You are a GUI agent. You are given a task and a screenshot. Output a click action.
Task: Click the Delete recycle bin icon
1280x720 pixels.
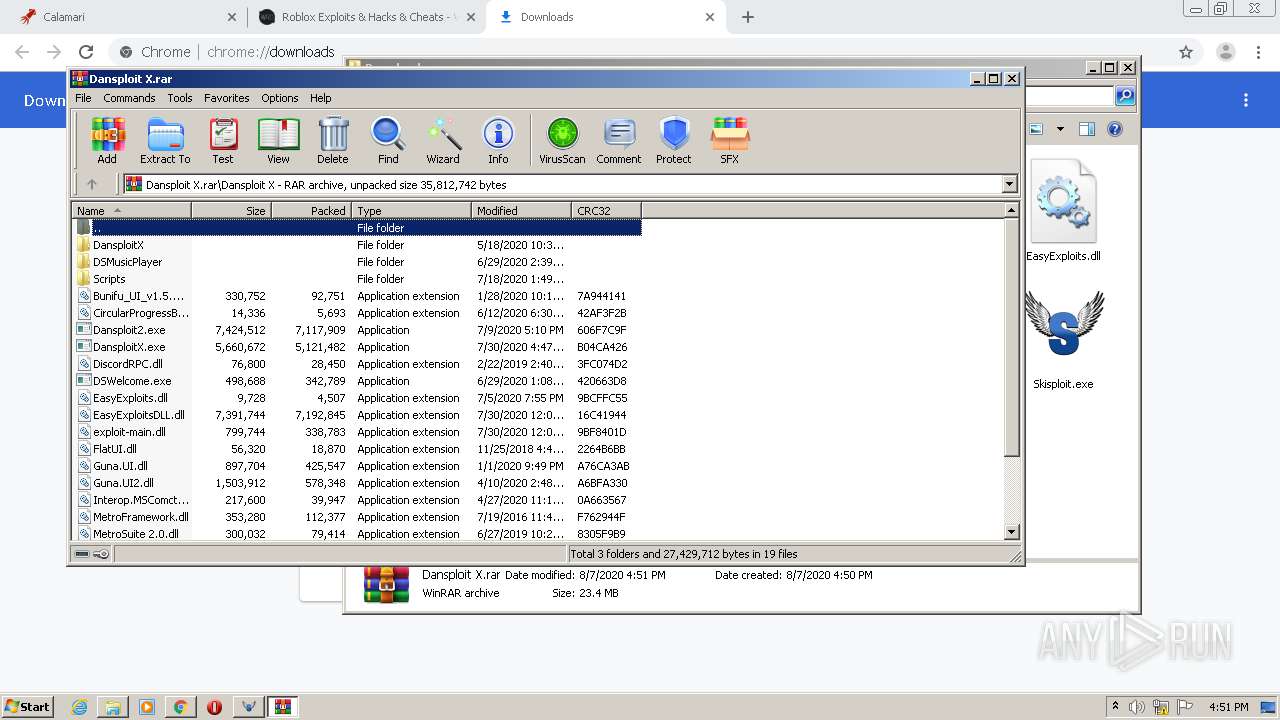tap(333, 139)
